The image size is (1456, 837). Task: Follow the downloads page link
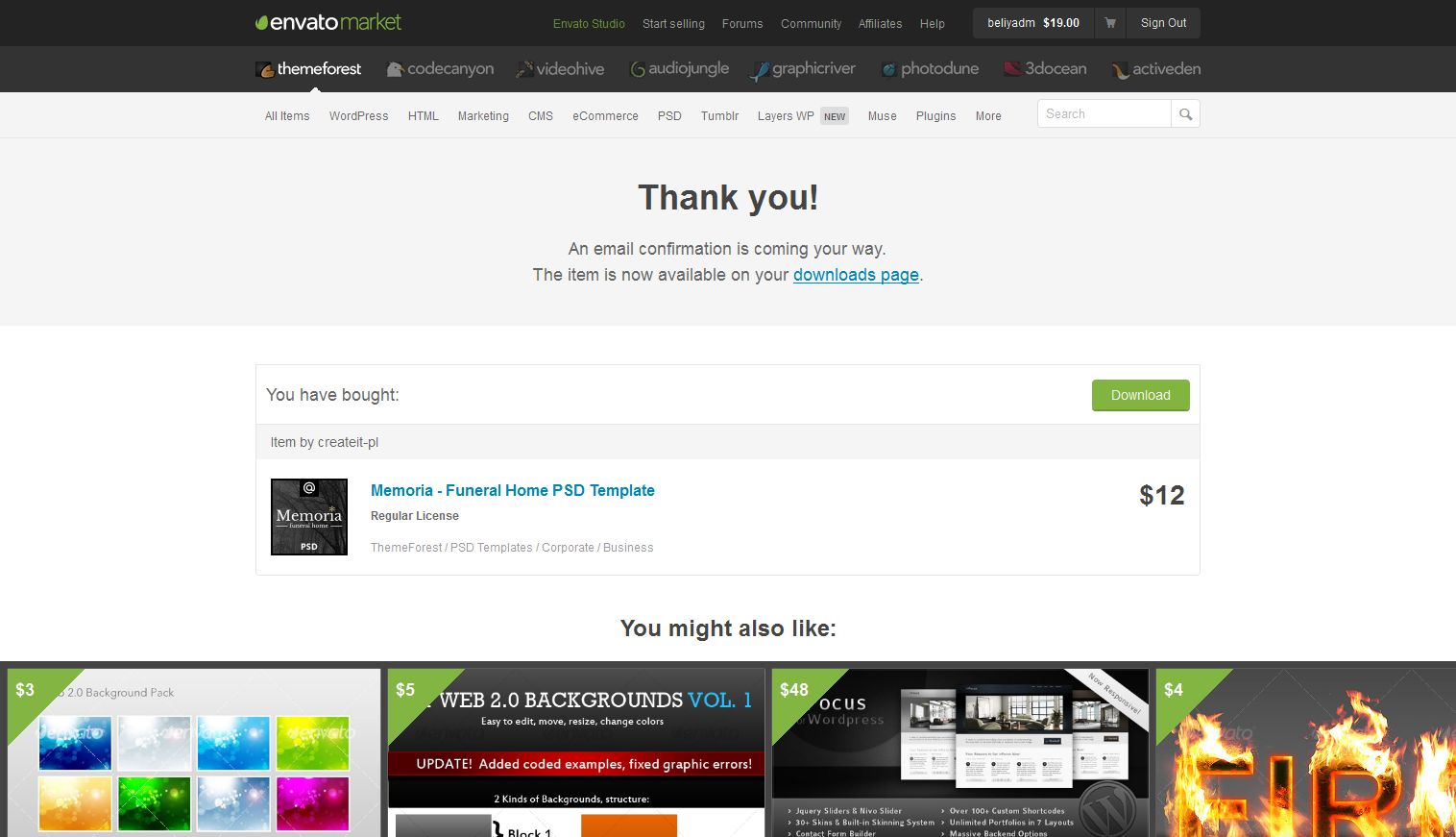click(x=856, y=275)
